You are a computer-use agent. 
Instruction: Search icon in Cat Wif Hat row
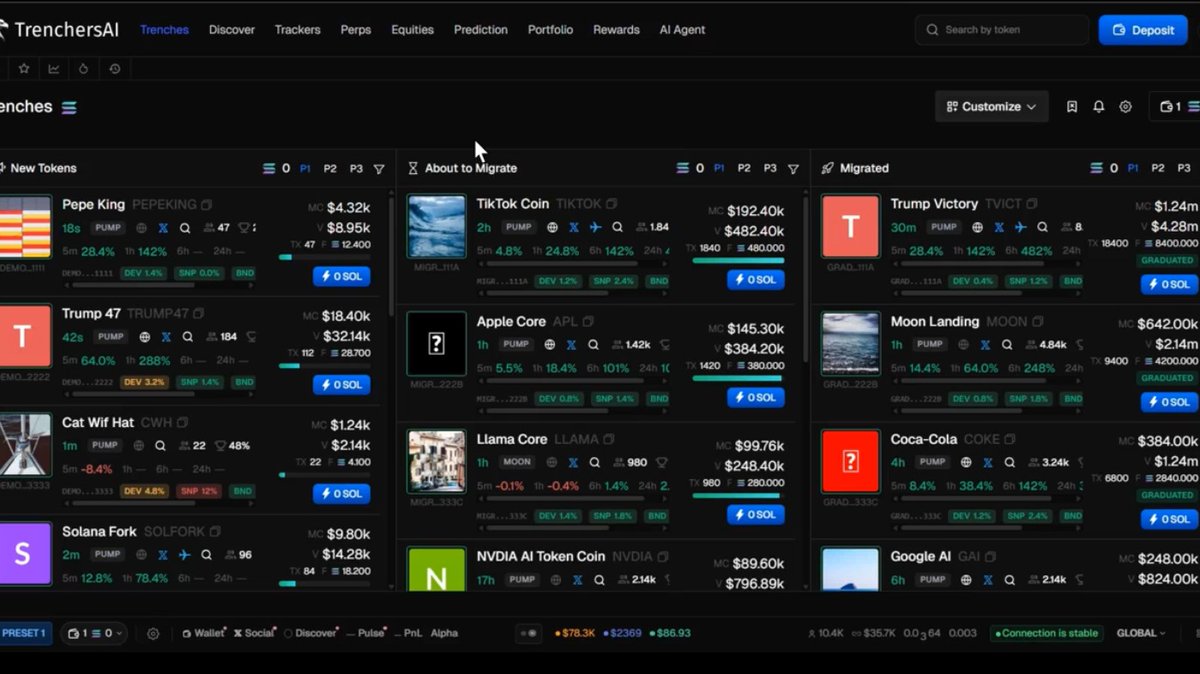160,446
